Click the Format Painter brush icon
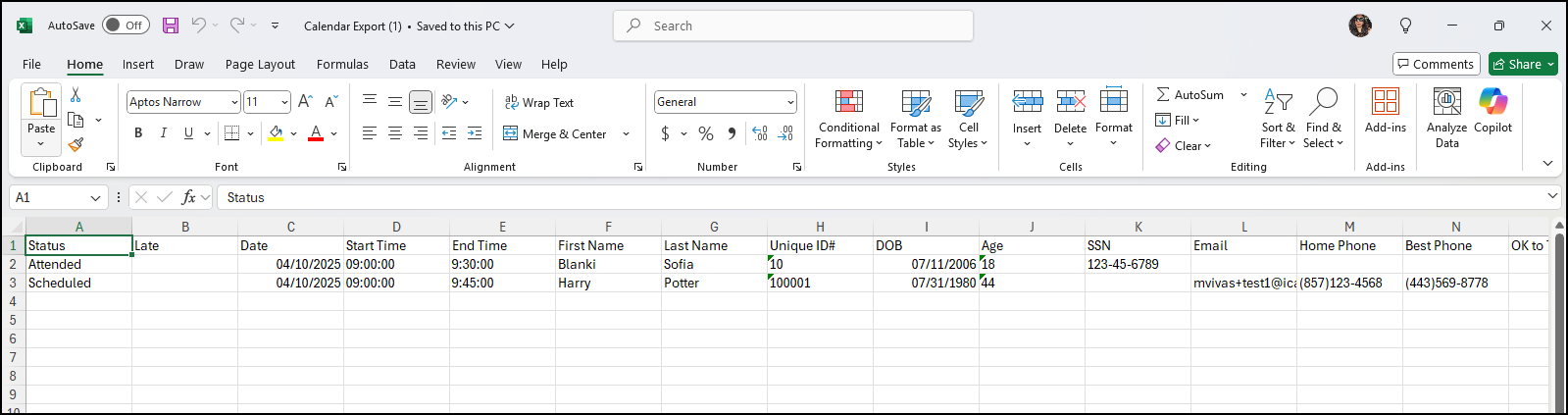Image resolution: width=1568 pixels, height=415 pixels. tap(76, 144)
